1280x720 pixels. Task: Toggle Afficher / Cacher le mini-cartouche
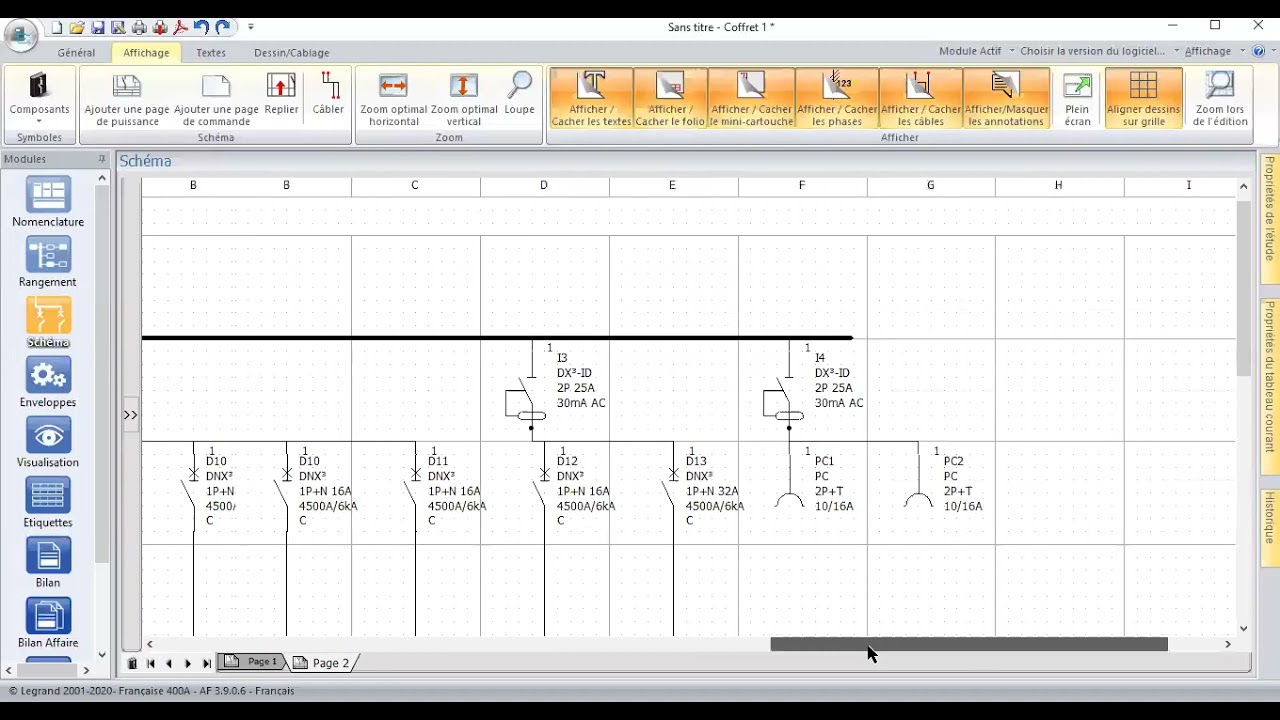(751, 99)
